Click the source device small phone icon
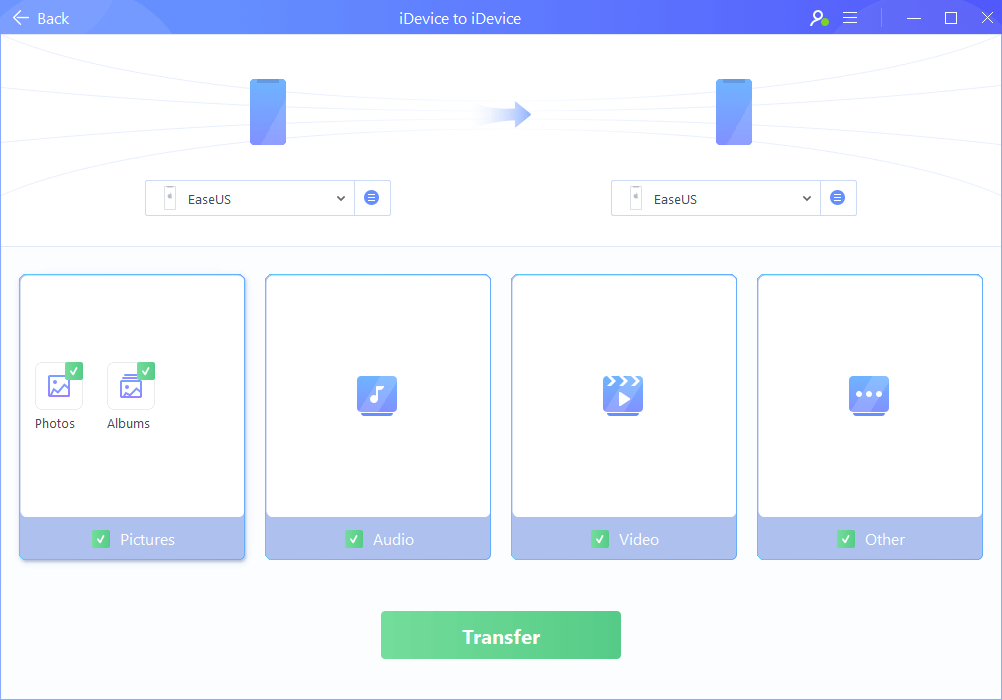The width and height of the screenshot is (1002, 700). 170,198
